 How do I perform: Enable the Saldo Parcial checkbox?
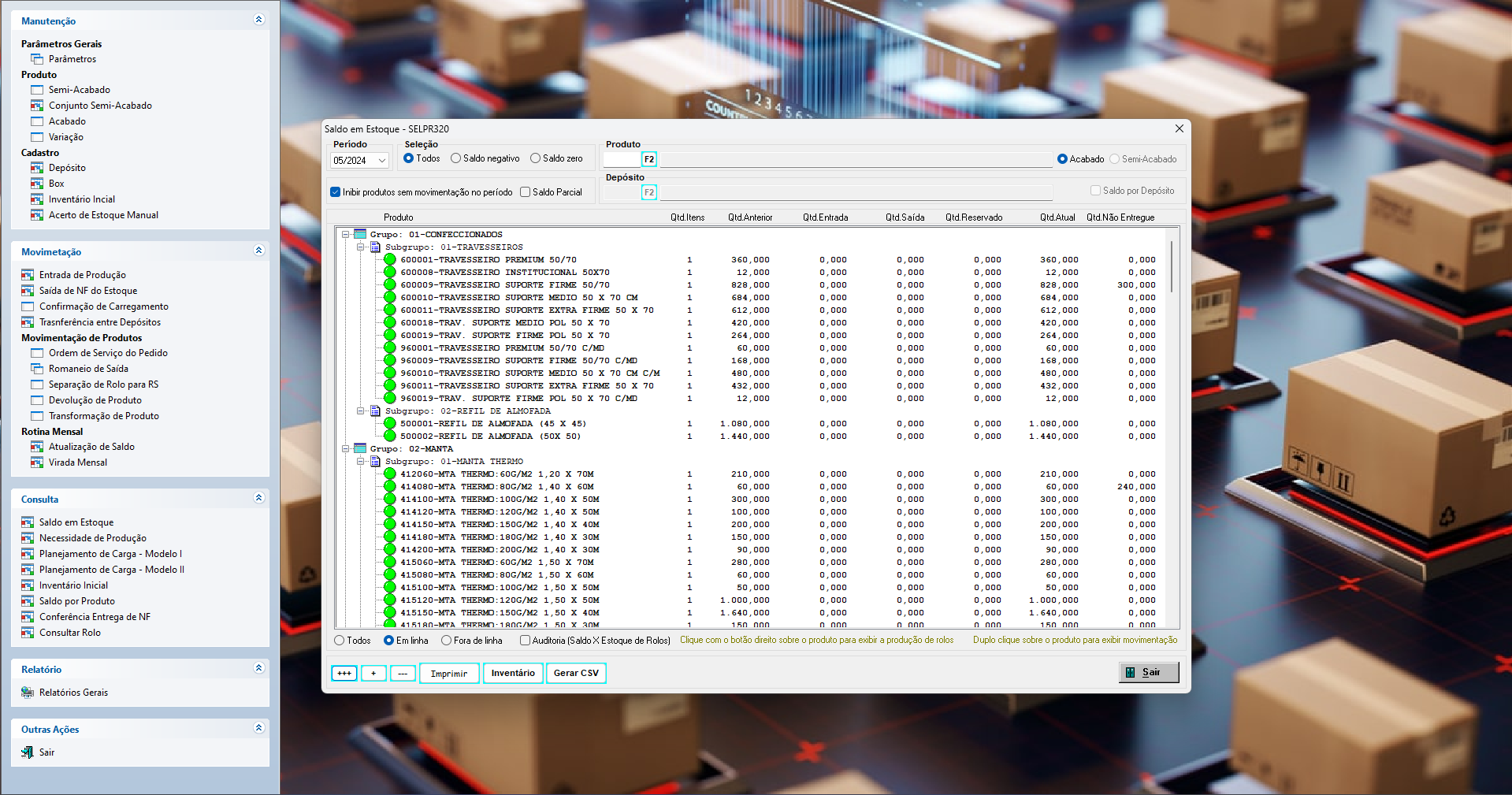click(x=526, y=192)
